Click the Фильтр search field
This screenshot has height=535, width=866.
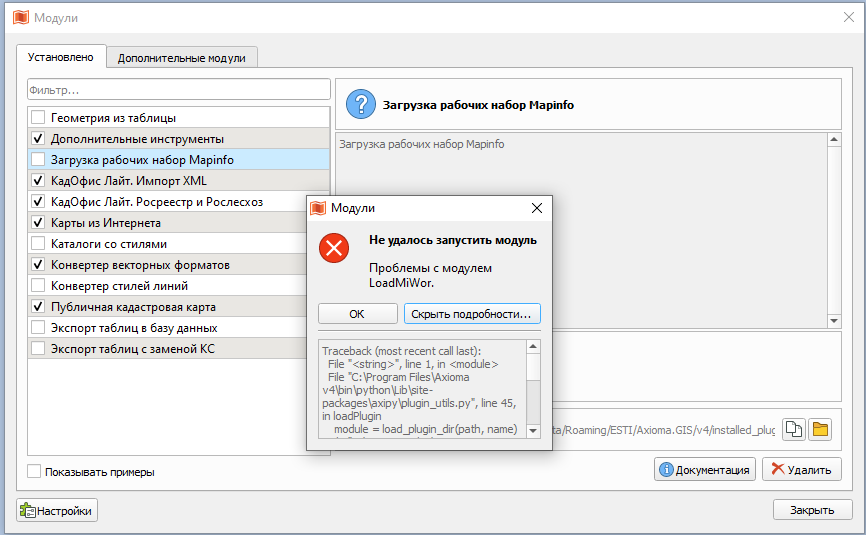[x=178, y=90]
